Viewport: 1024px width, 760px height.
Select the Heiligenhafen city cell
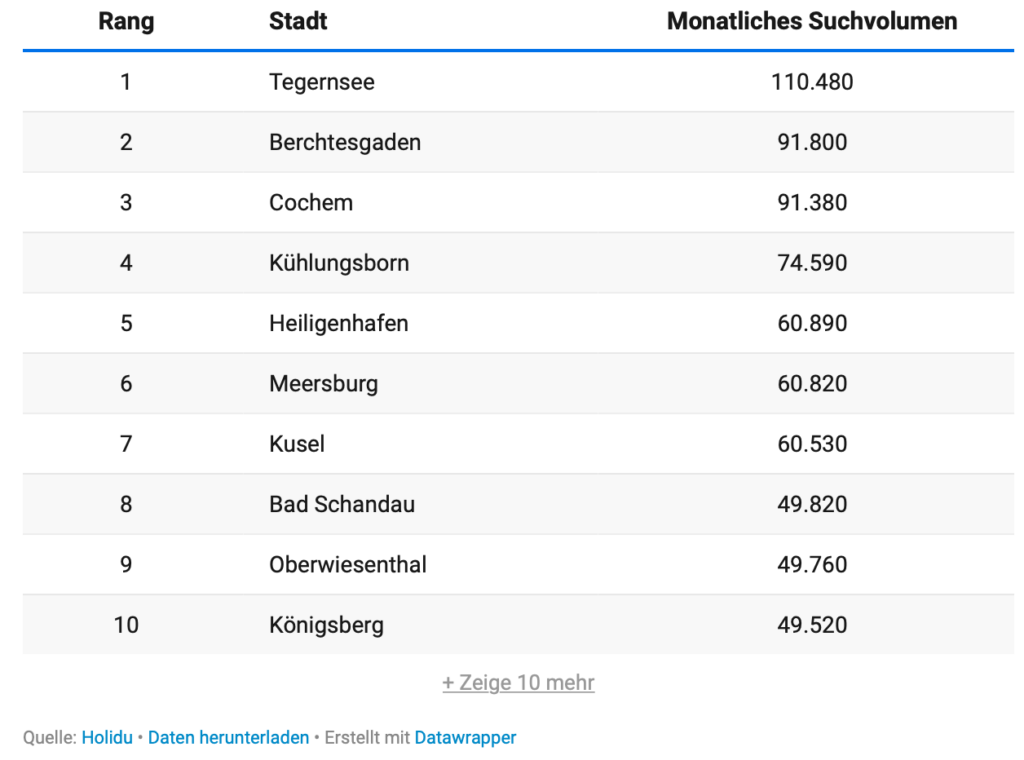pos(339,323)
